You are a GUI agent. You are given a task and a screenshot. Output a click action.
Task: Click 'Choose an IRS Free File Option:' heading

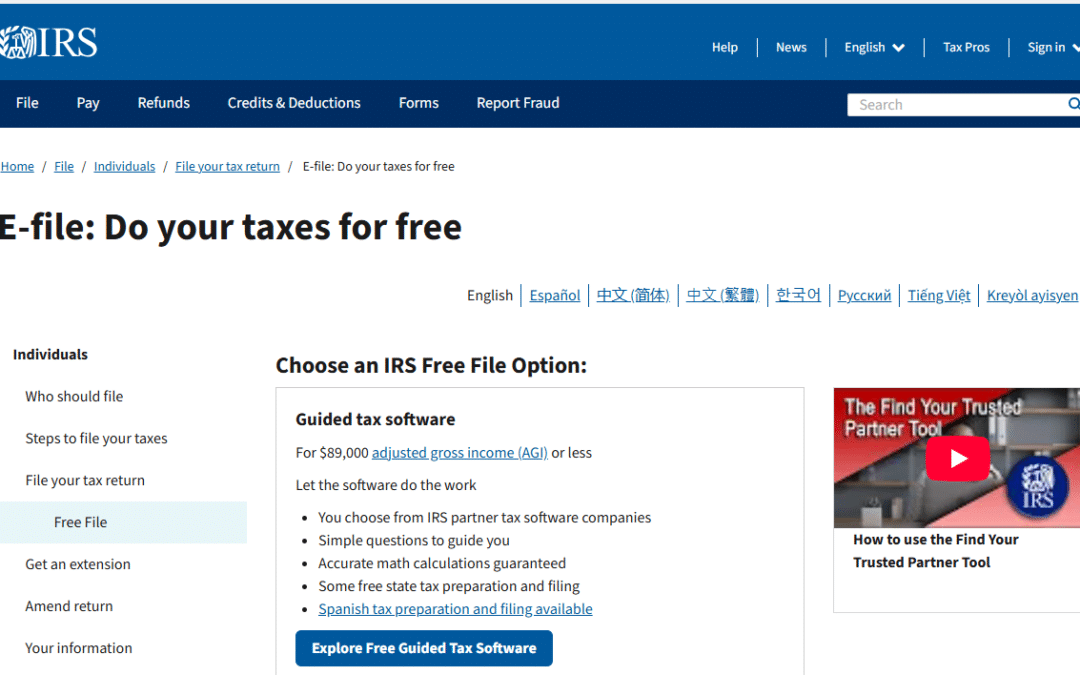[x=431, y=366]
